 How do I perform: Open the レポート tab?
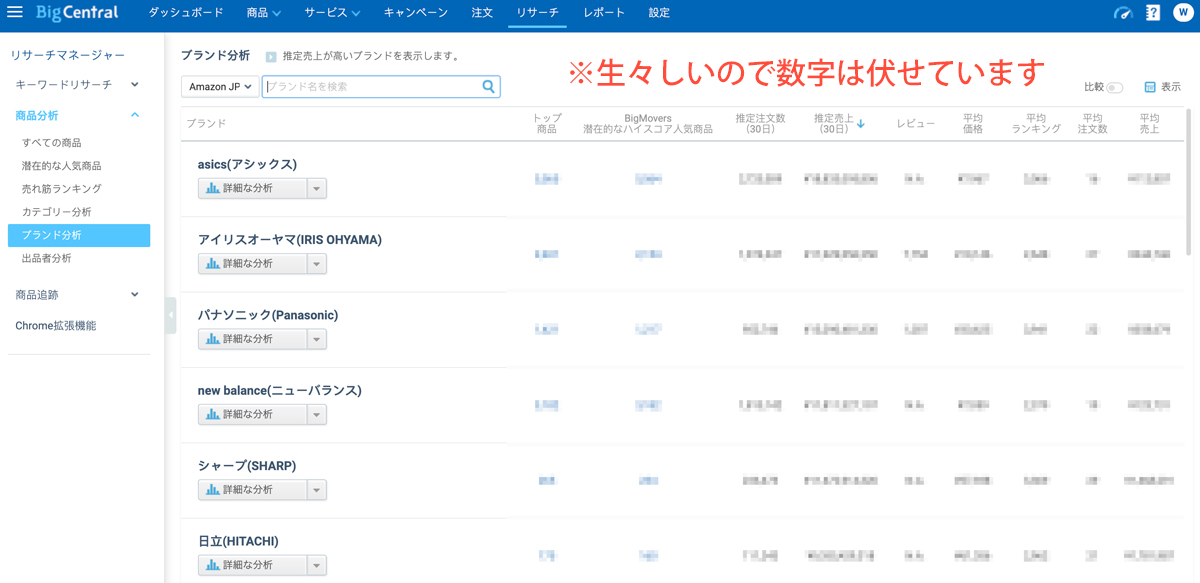coord(604,13)
